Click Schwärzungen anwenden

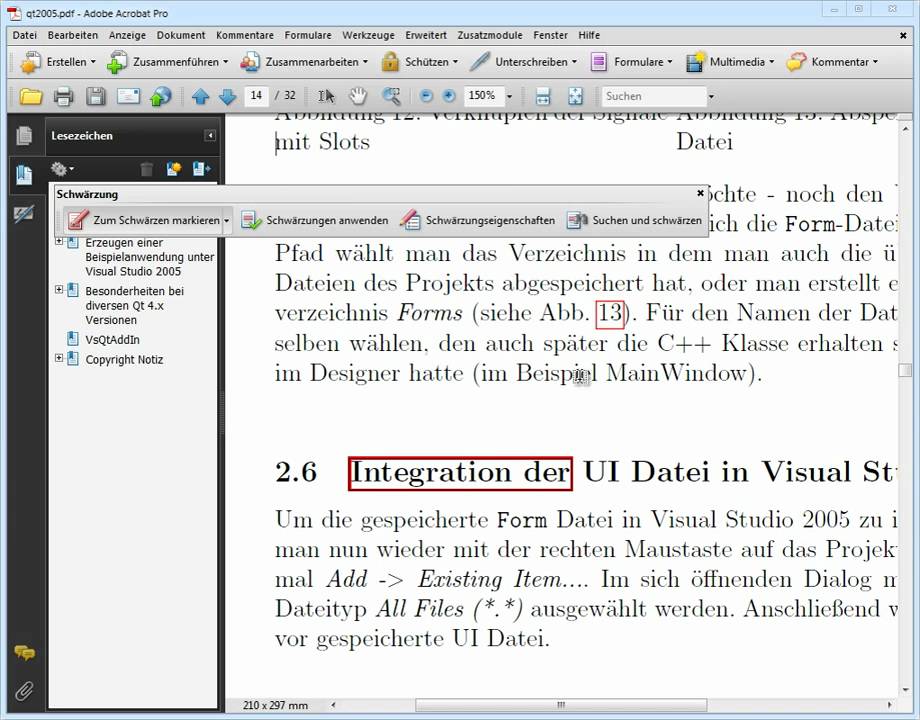coord(314,220)
